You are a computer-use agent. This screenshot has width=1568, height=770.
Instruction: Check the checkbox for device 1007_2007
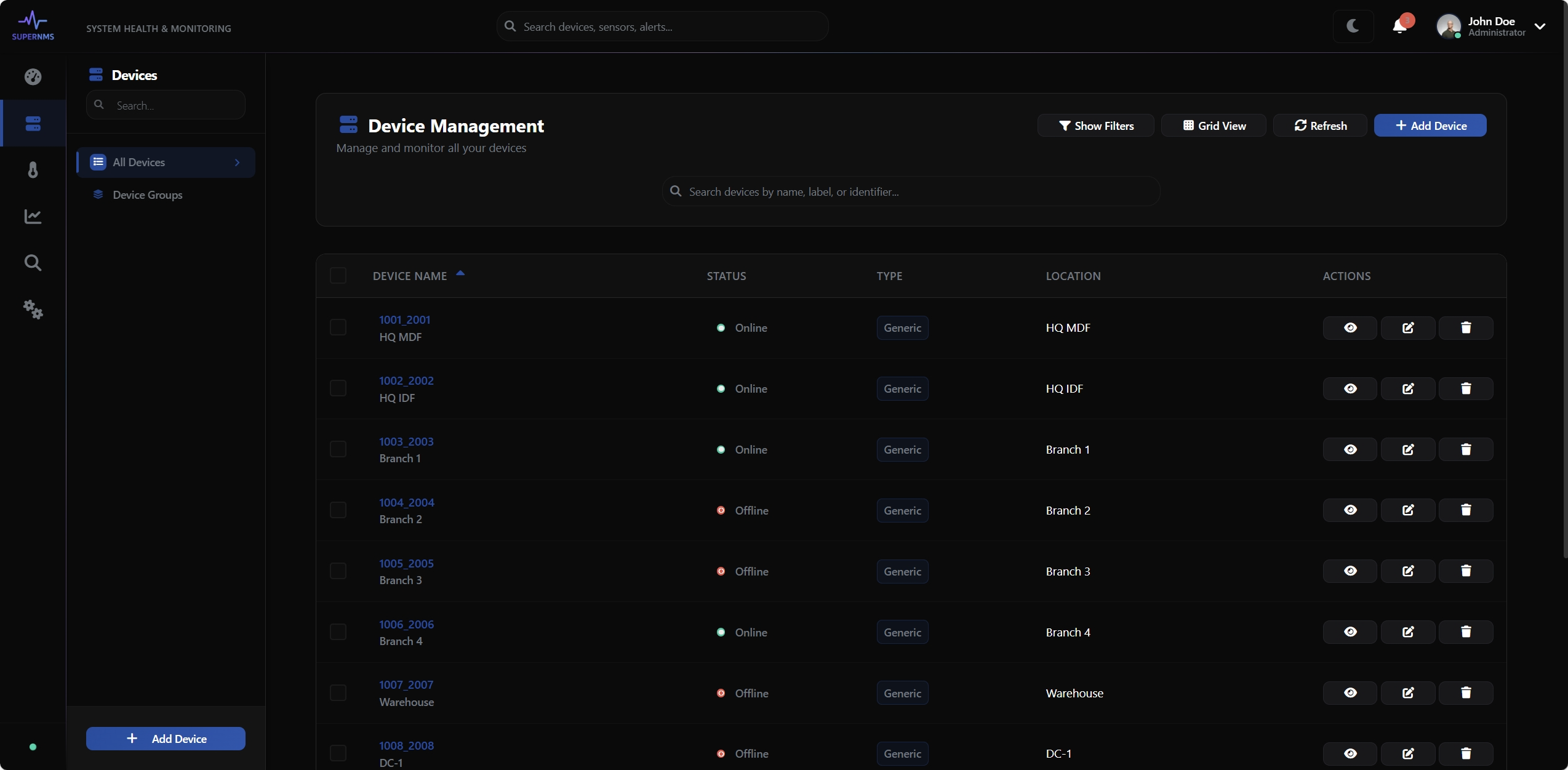338,693
